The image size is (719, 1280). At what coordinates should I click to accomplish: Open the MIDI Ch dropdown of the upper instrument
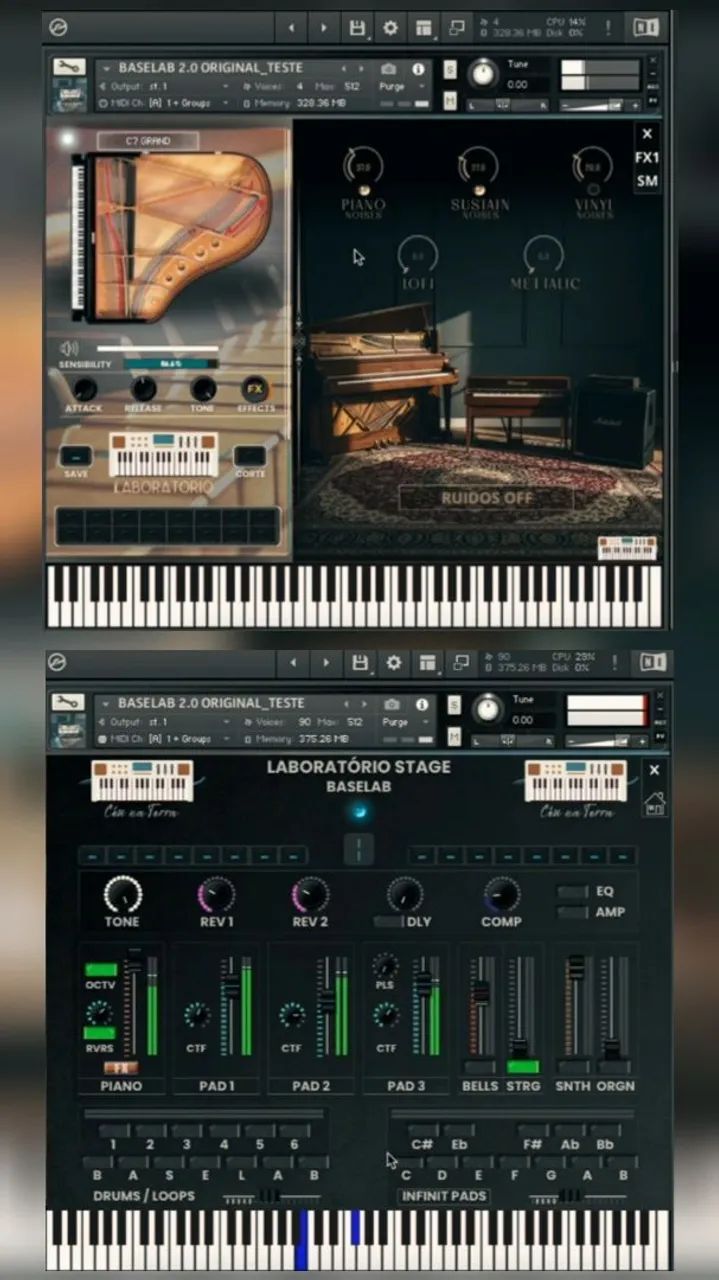click(165, 103)
